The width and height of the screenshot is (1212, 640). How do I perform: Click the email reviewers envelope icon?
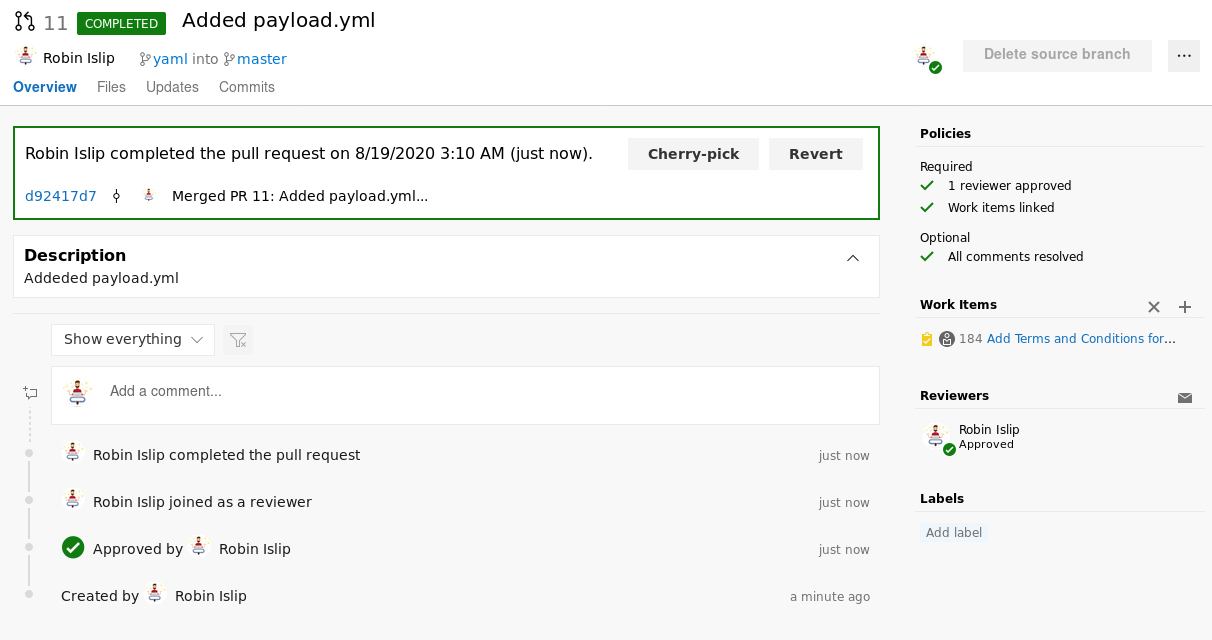pos(1185,398)
